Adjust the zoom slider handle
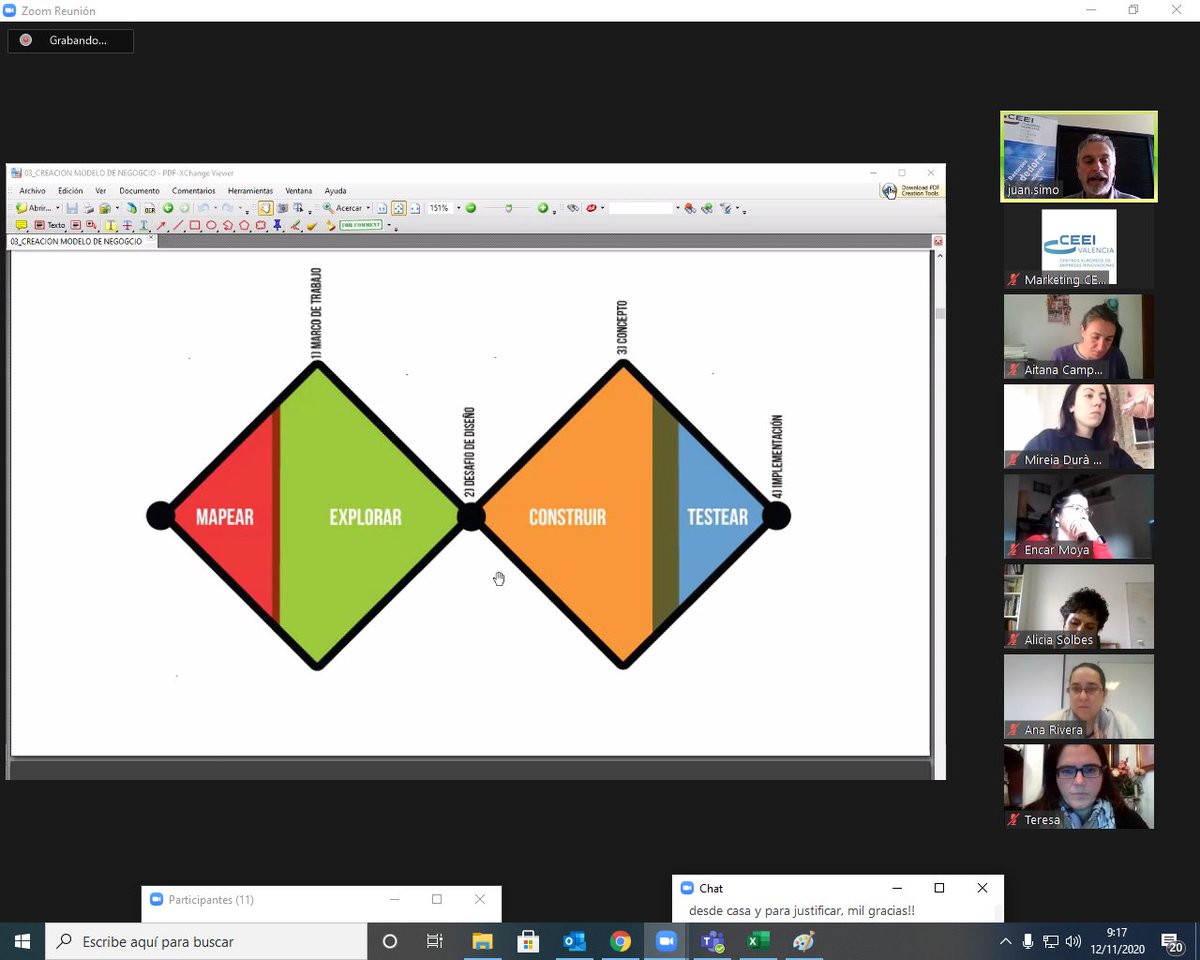 point(509,208)
